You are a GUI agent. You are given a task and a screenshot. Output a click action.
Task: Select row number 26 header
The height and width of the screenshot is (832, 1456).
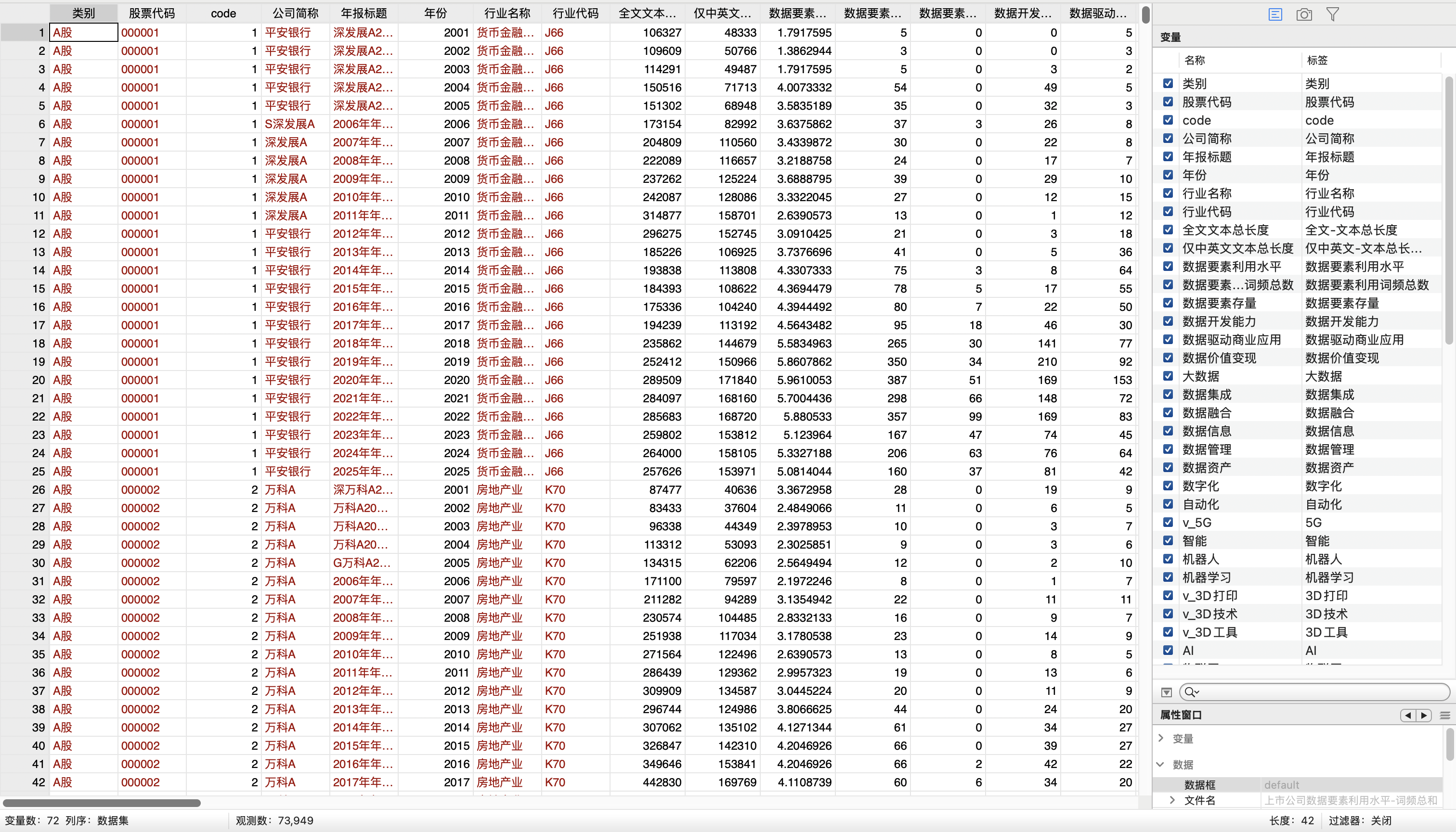pyautogui.click(x=25, y=490)
